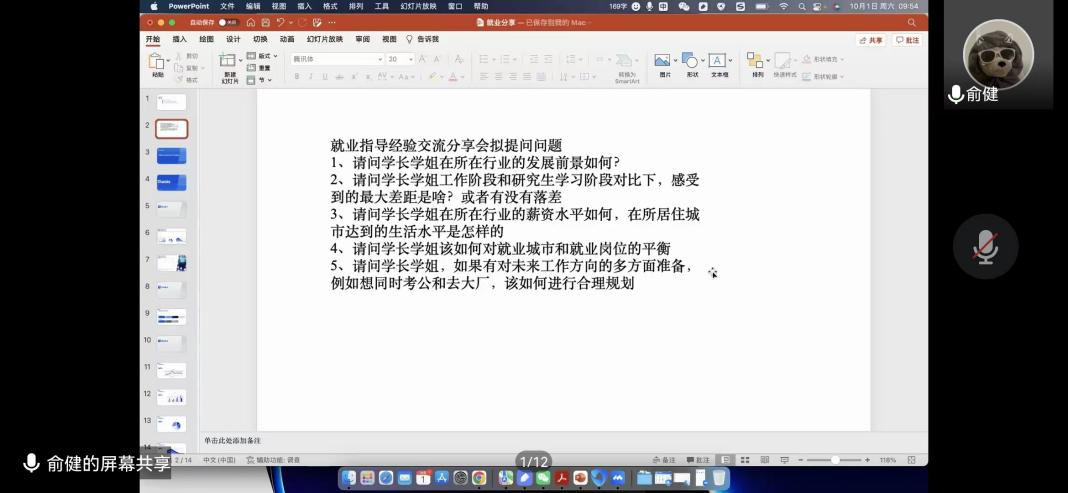
Task: Insert a picture with 图片 icon
Action: (x=664, y=63)
